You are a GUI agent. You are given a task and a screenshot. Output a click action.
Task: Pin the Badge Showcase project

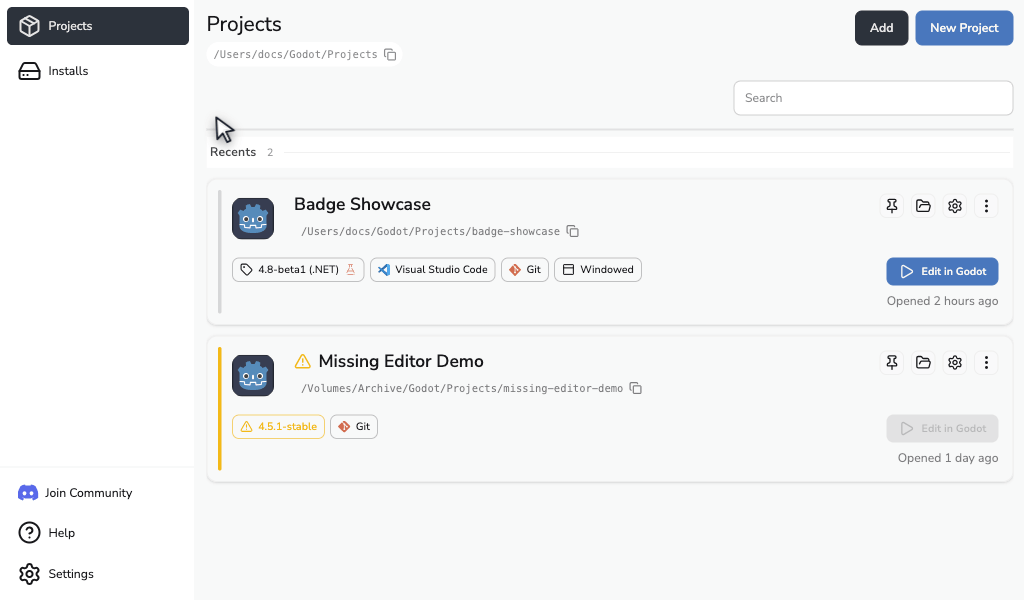click(891, 206)
